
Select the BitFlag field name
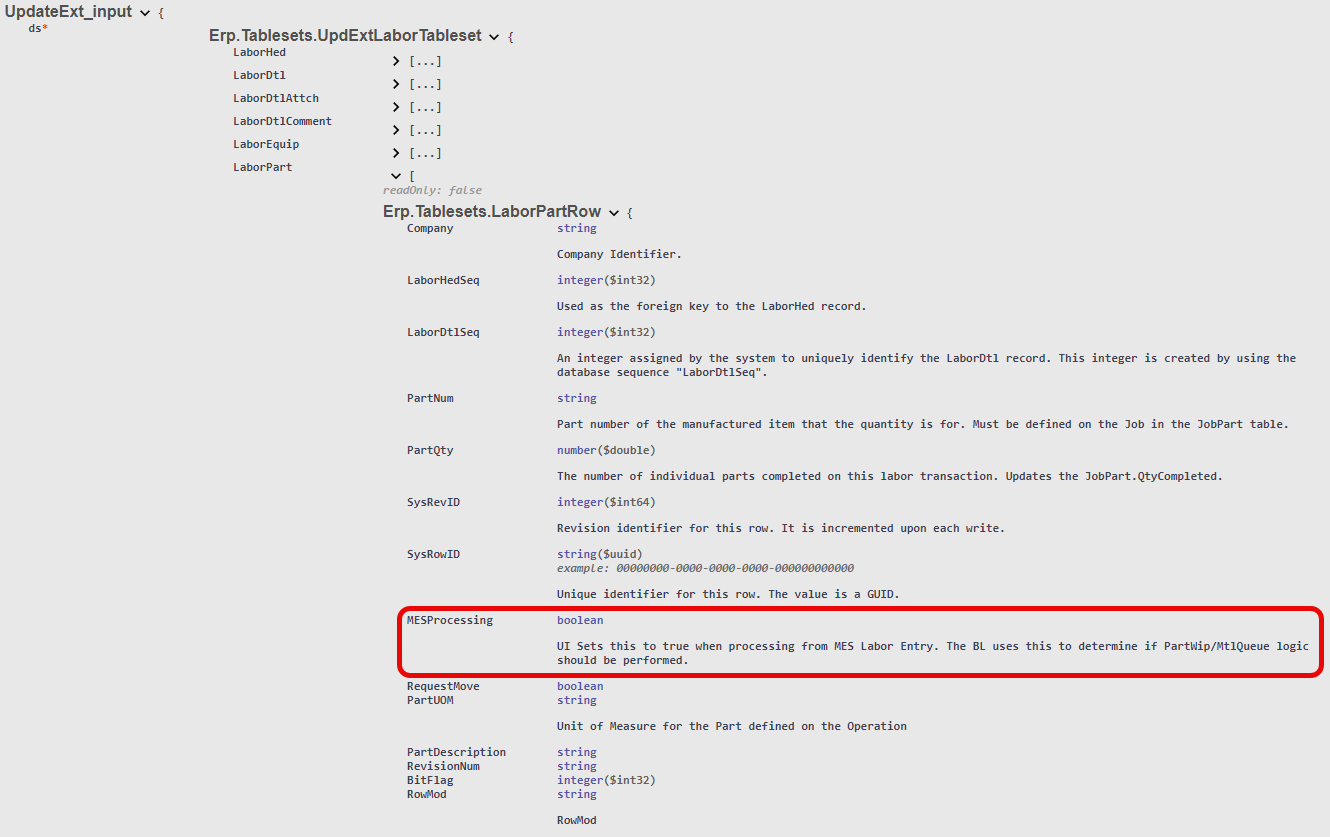(430, 780)
